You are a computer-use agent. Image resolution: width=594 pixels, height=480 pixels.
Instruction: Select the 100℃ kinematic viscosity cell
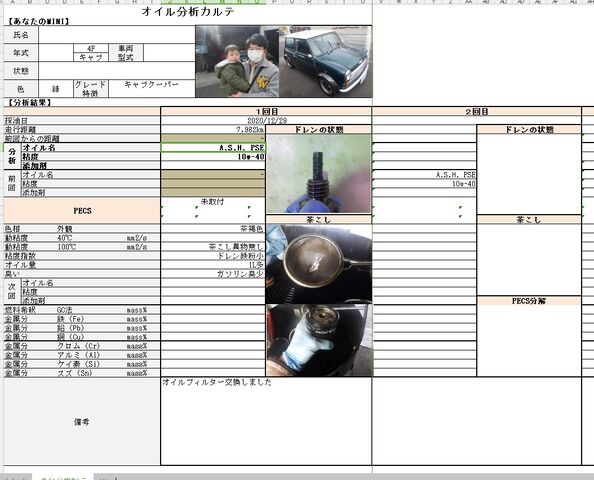[x=67, y=247]
